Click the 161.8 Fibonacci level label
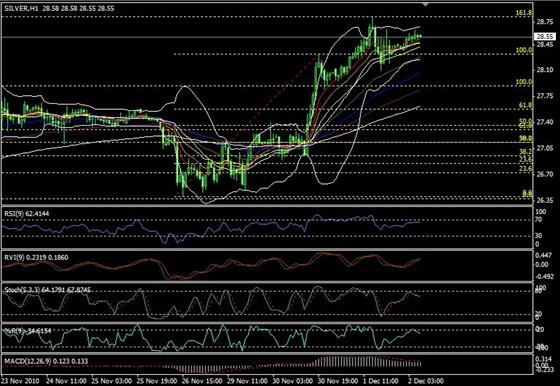This screenshot has height=386, width=560. [x=524, y=13]
